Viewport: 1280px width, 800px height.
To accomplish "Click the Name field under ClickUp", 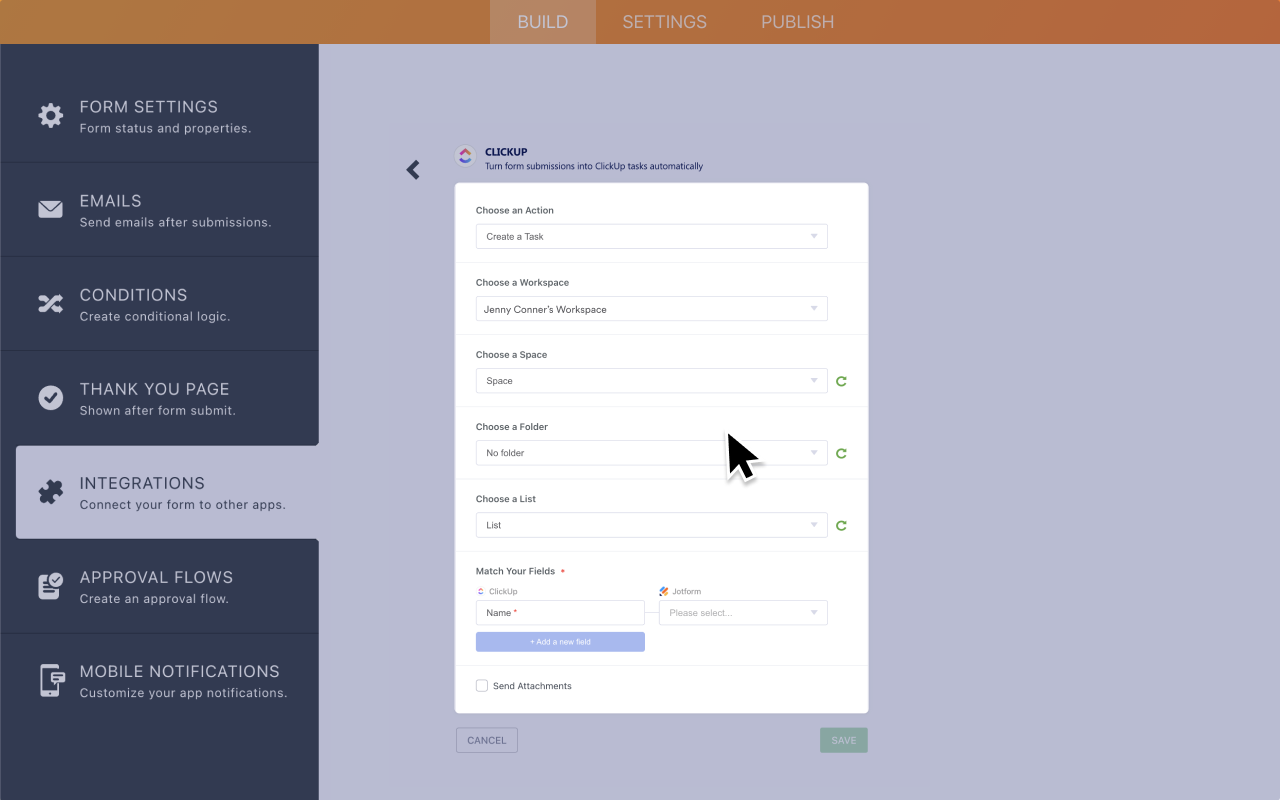I will coord(560,612).
